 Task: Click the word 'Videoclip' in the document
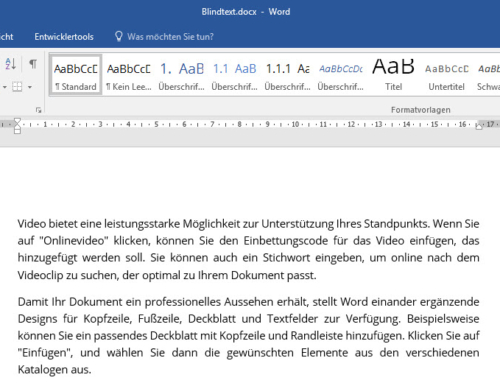pyautogui.click(x=40, y=276)
